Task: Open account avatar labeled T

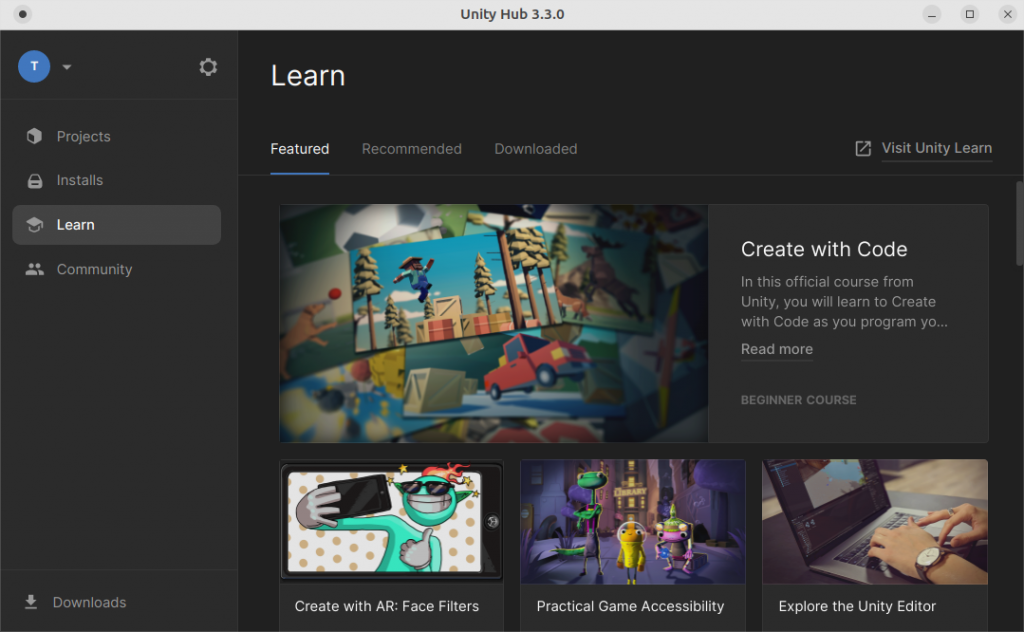Action: [34, 66]
